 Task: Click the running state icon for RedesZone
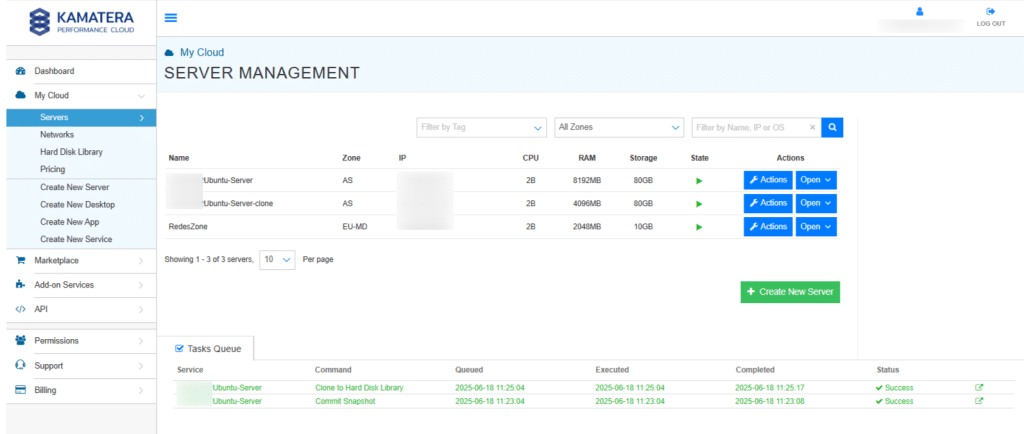coord(699,227)
